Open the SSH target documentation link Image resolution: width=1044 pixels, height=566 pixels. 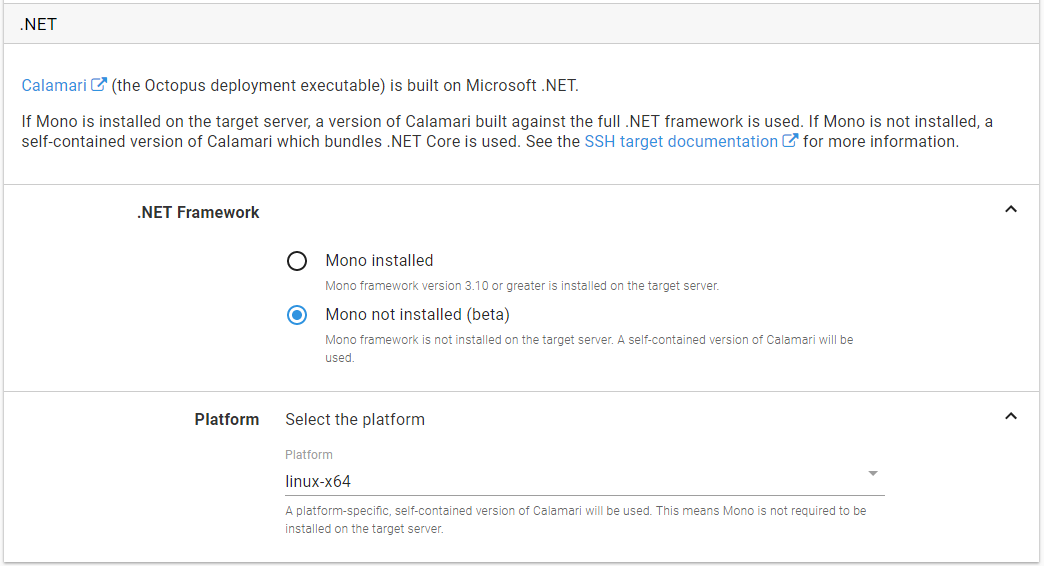coord(680,142)
